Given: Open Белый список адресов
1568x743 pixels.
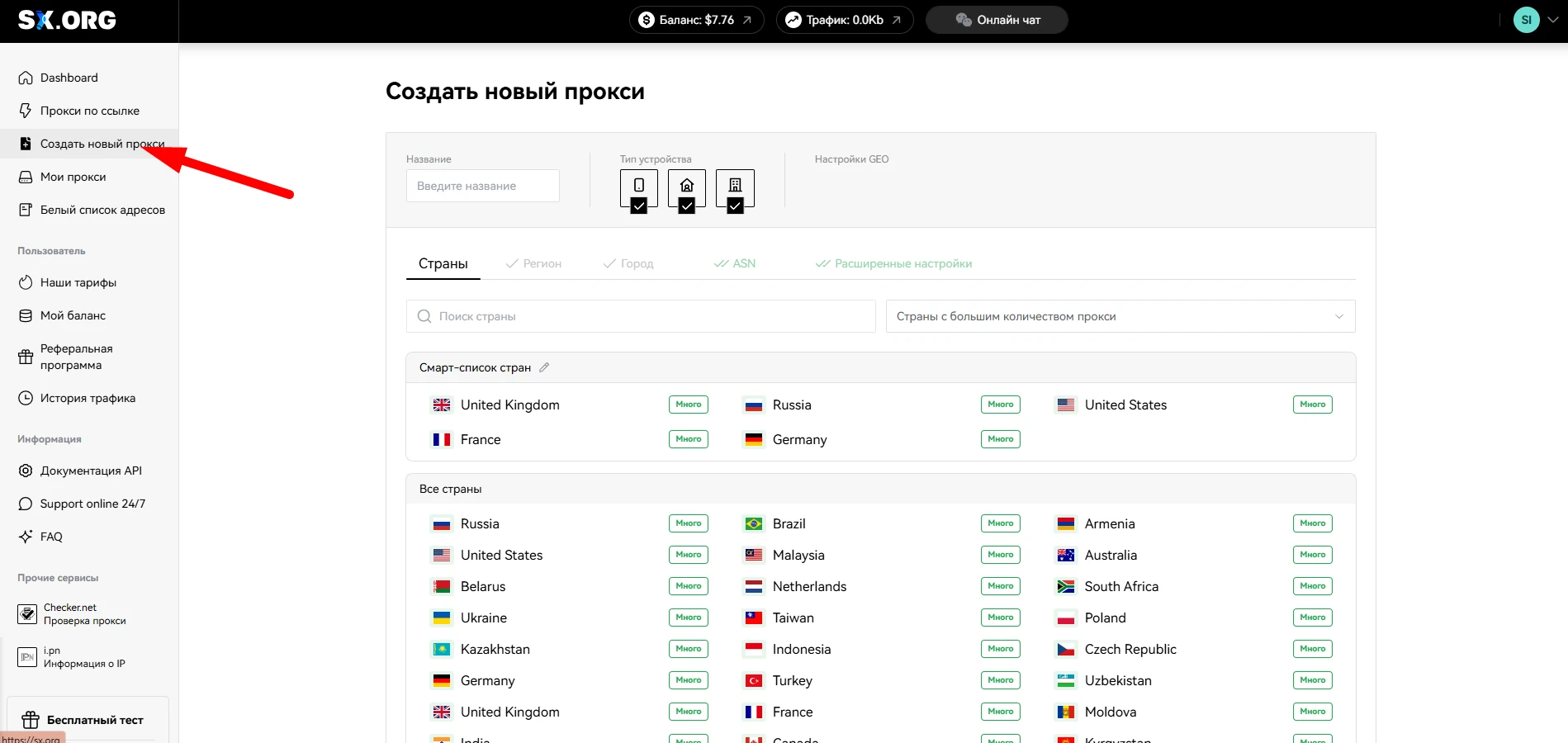Looking at the screenshot, I should [91, 210].
